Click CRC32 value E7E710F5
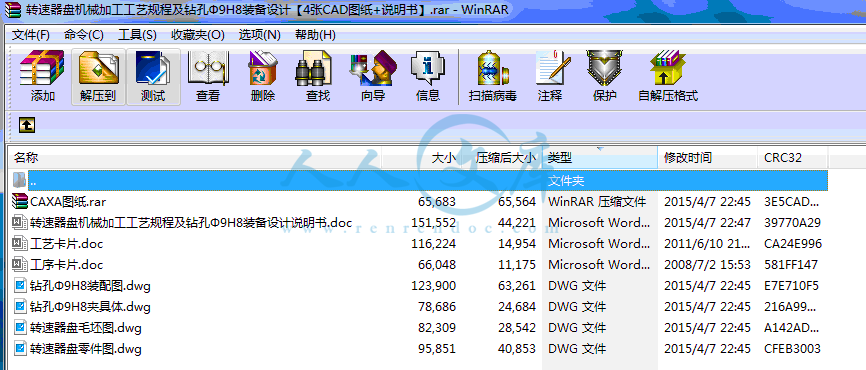Viewport: 866px width, 370px height. pos(791,286)
